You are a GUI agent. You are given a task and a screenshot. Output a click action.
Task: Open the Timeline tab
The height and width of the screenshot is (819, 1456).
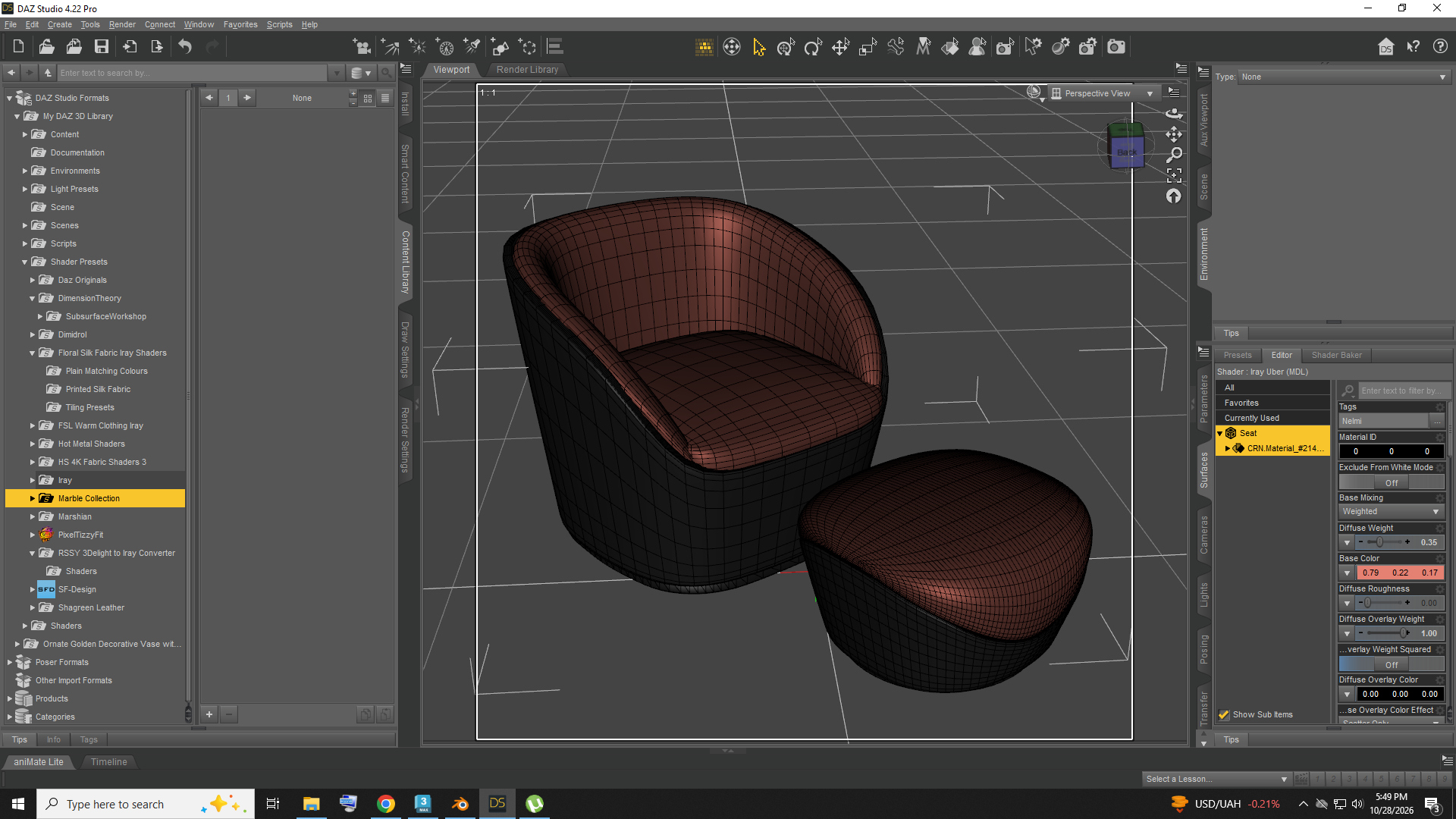(x=108, y=762)
